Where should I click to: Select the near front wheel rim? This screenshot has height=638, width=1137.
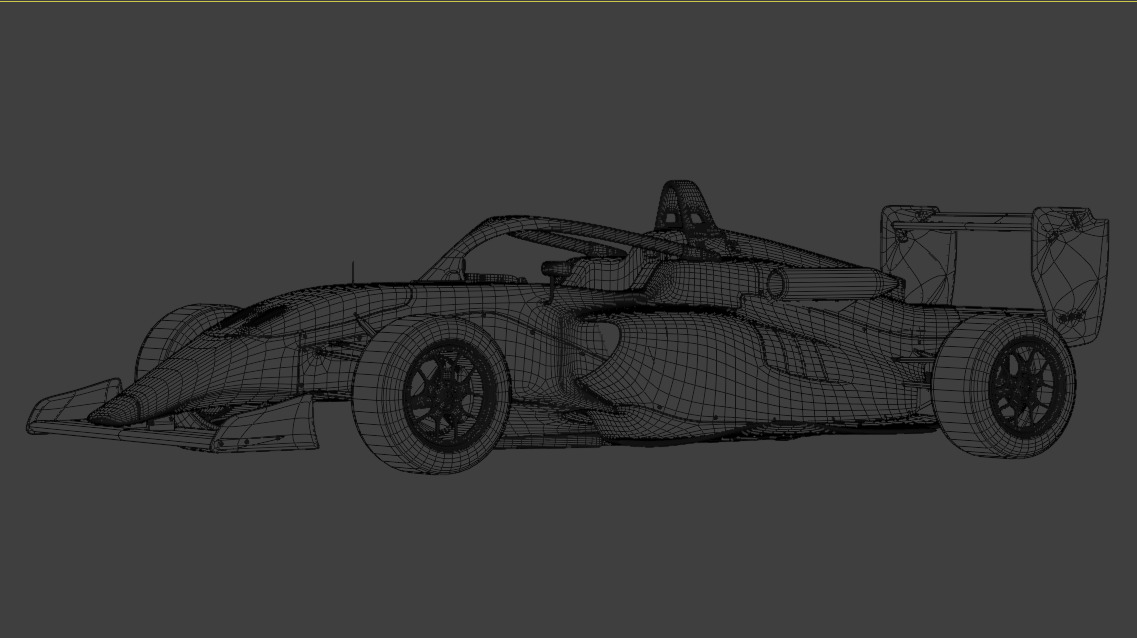click(x=447, y=395)
